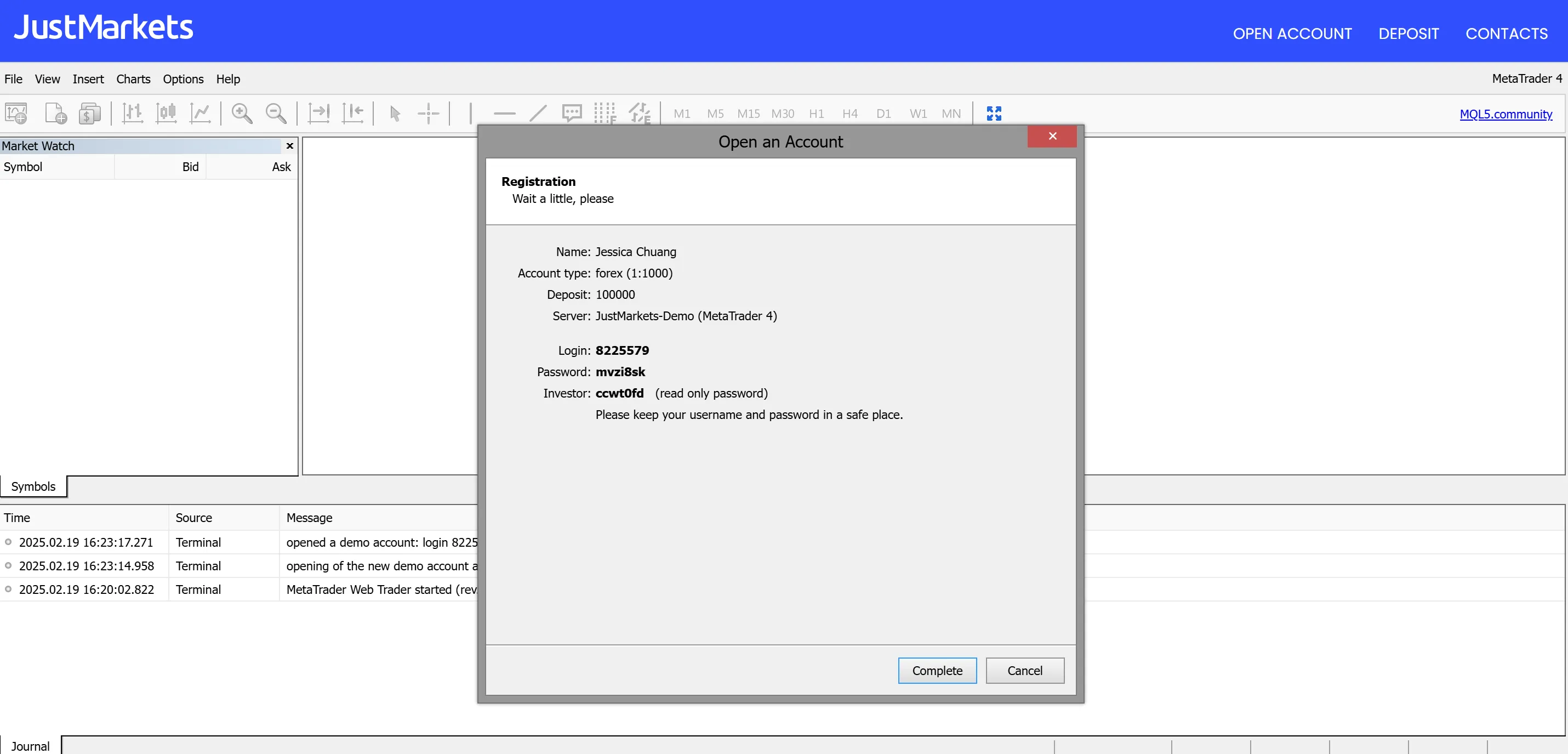Switch to M1 timeframe
Viewport: 1568px width, 754px height.
682,114
